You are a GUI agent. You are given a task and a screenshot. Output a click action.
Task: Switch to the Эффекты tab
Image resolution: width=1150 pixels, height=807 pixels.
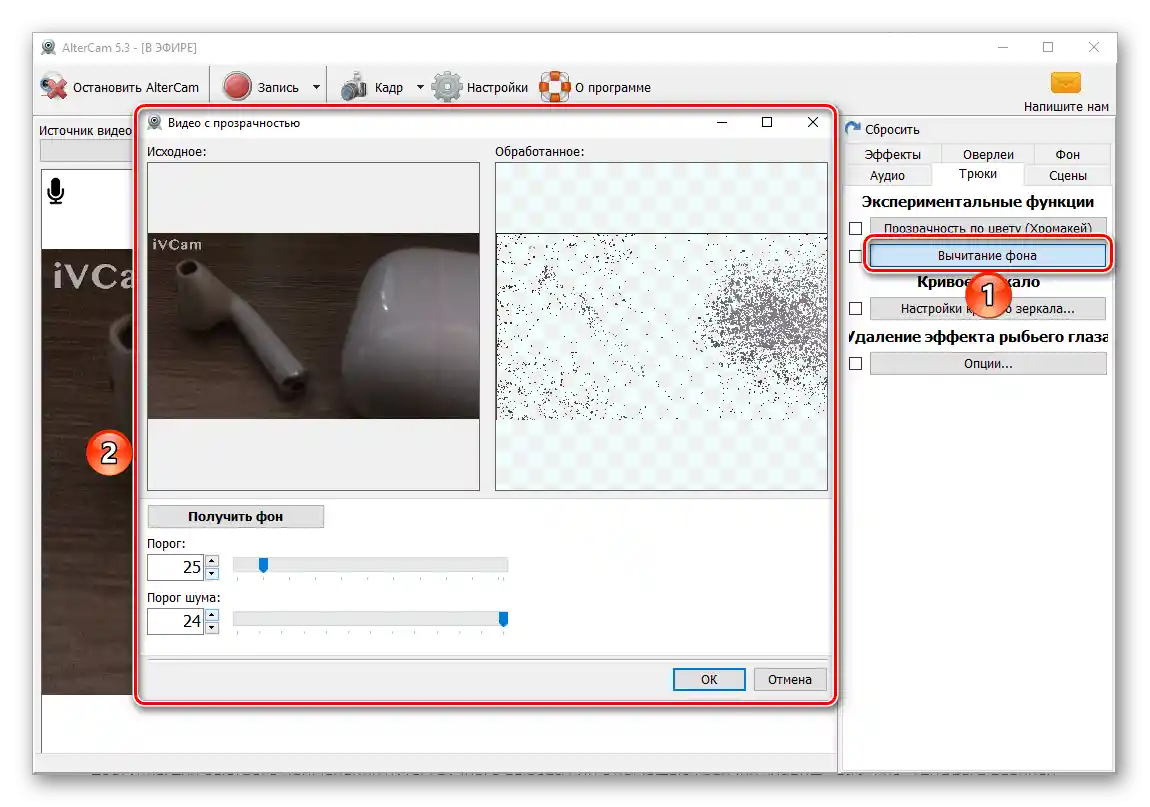892,154
